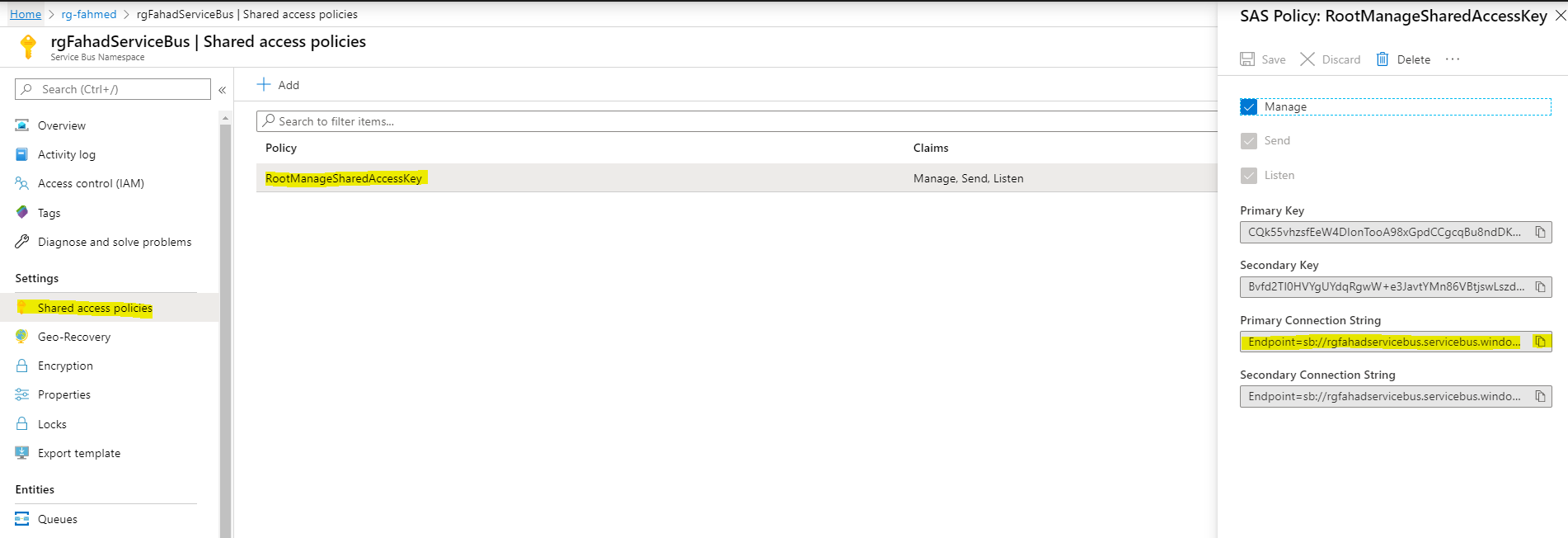Screen dimensions: 1568x538
Task: Click the Access control (IAM) icon
Action: 22,183
